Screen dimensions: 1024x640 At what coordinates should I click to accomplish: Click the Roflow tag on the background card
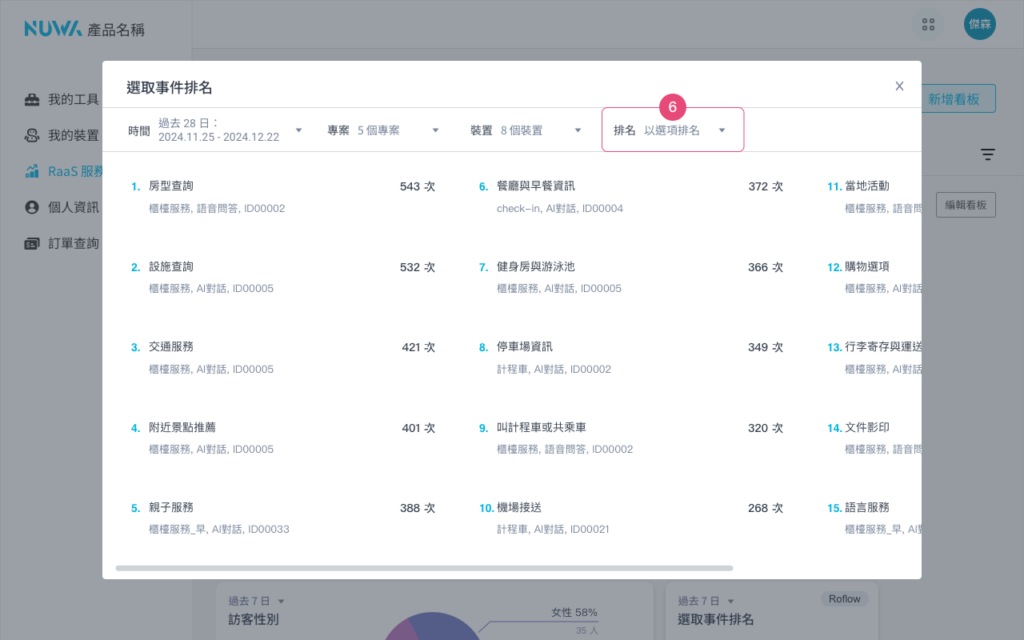pyautogui.click(x=844, y=599)
